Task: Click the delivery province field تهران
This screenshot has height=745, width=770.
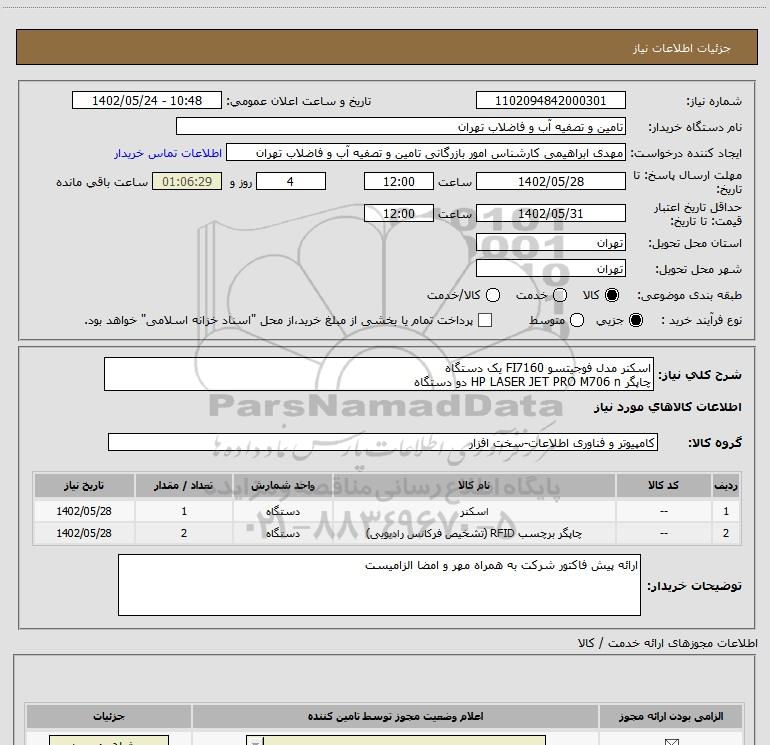Action: tap(550, 243)
